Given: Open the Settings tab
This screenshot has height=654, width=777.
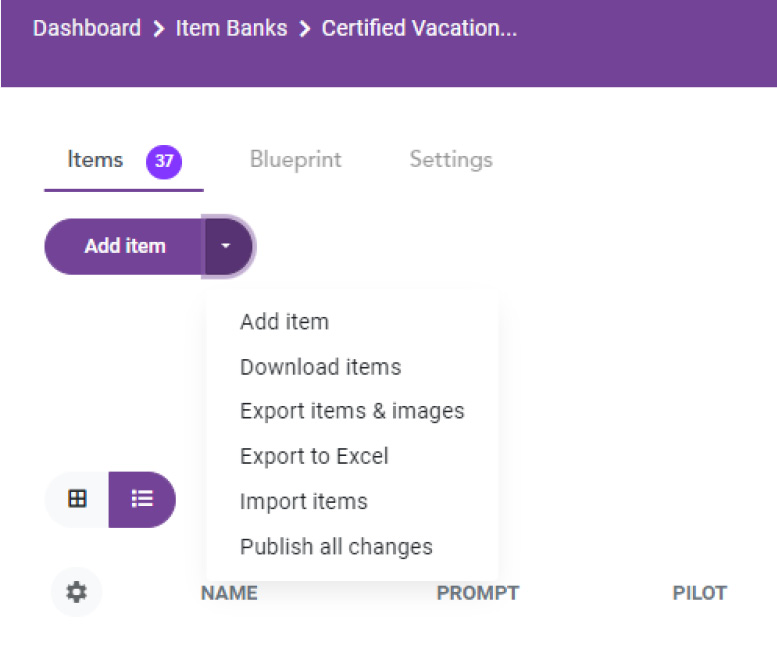Looking at the screenshot, I should 451,160.
